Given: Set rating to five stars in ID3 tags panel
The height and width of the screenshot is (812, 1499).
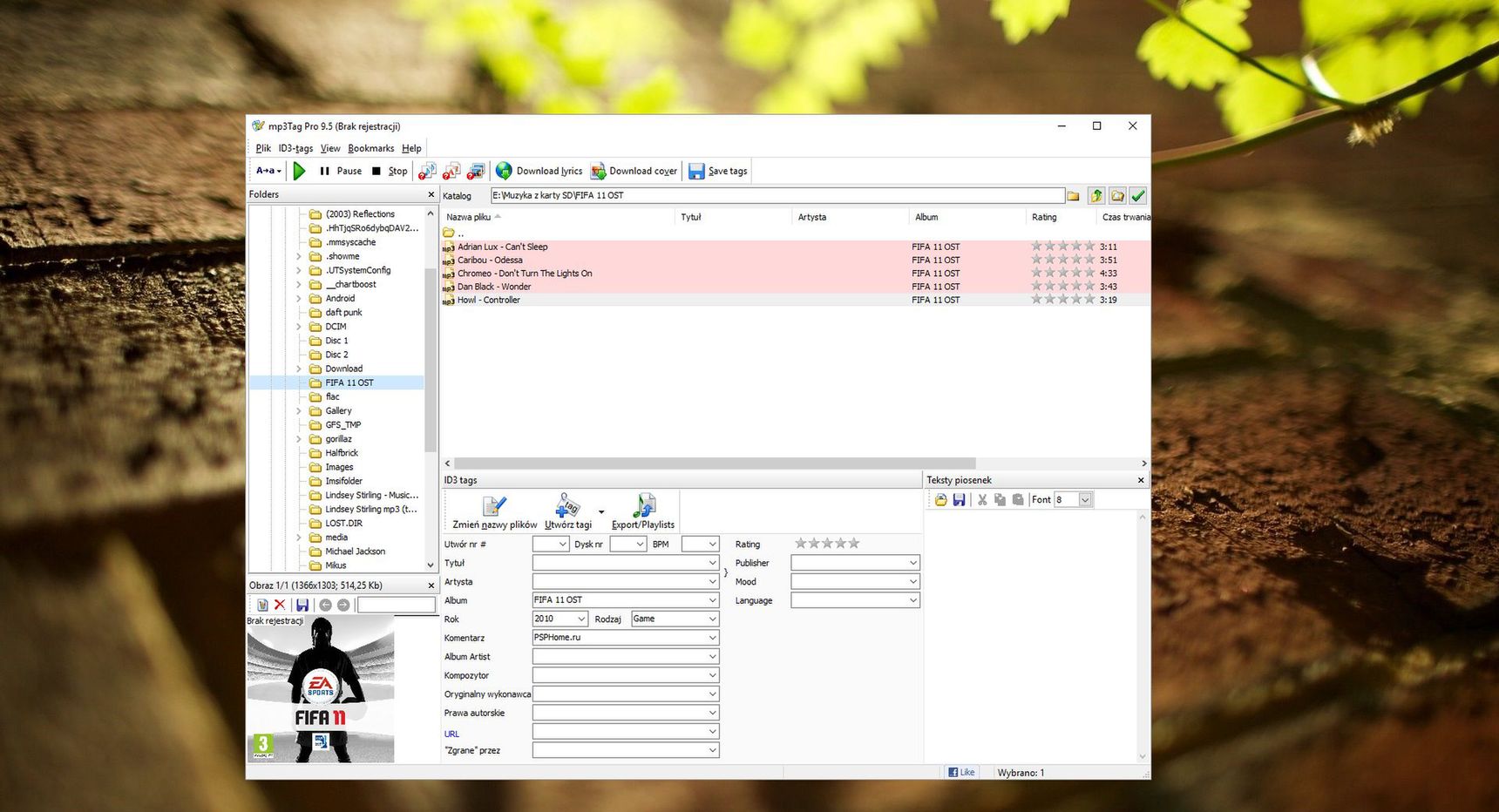Looking at the screenshot, I should (854, 544).
